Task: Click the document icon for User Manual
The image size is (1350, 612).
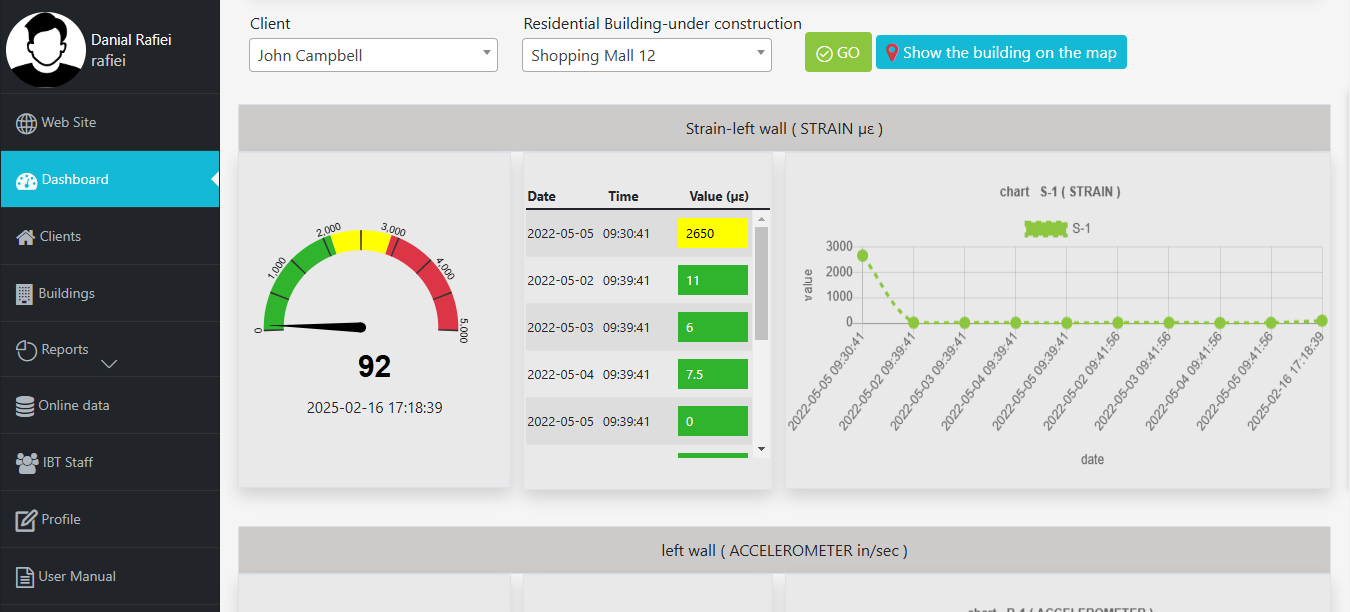Action: 24,577
